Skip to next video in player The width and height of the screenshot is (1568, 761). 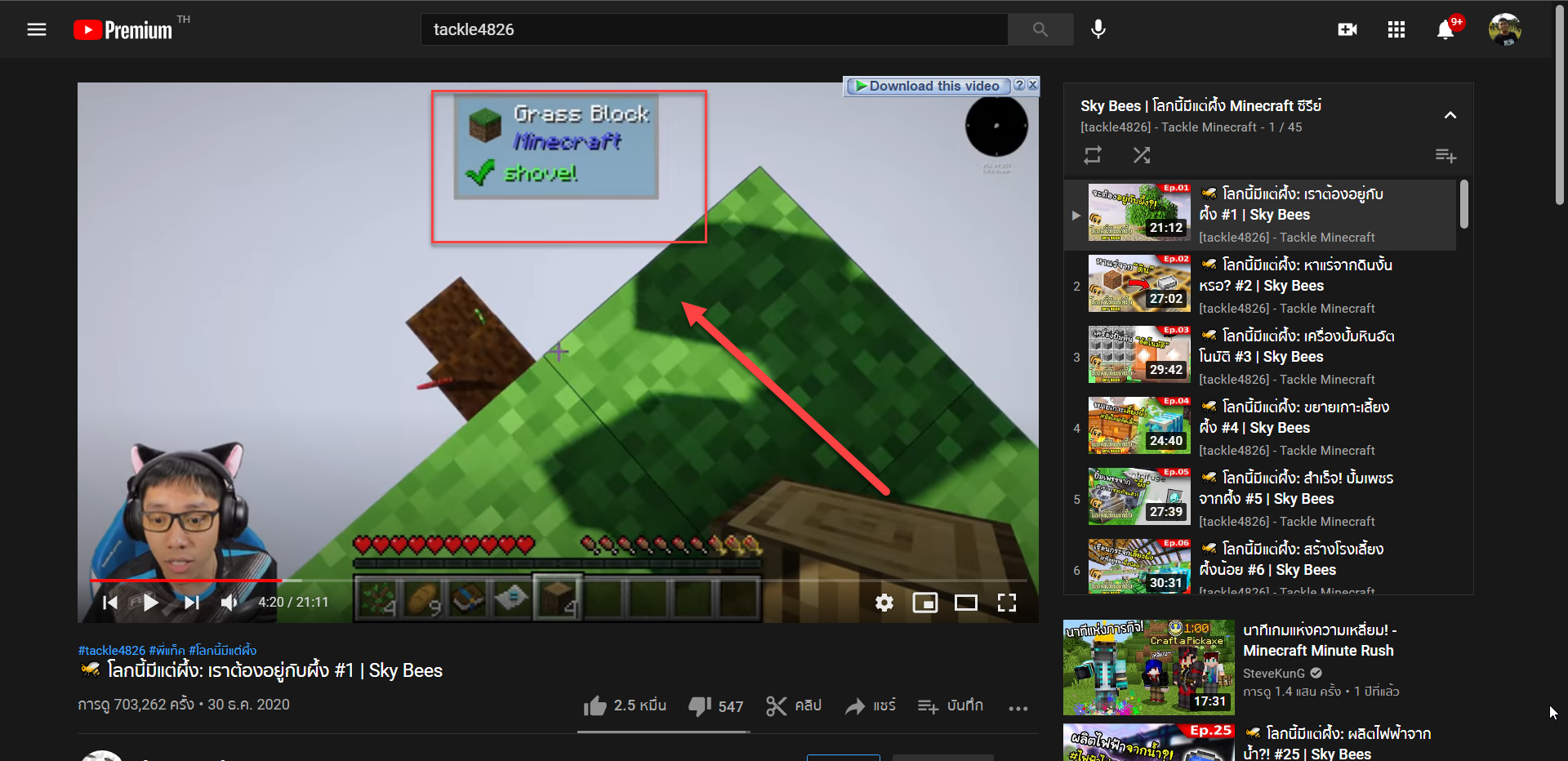pos(191,603)
